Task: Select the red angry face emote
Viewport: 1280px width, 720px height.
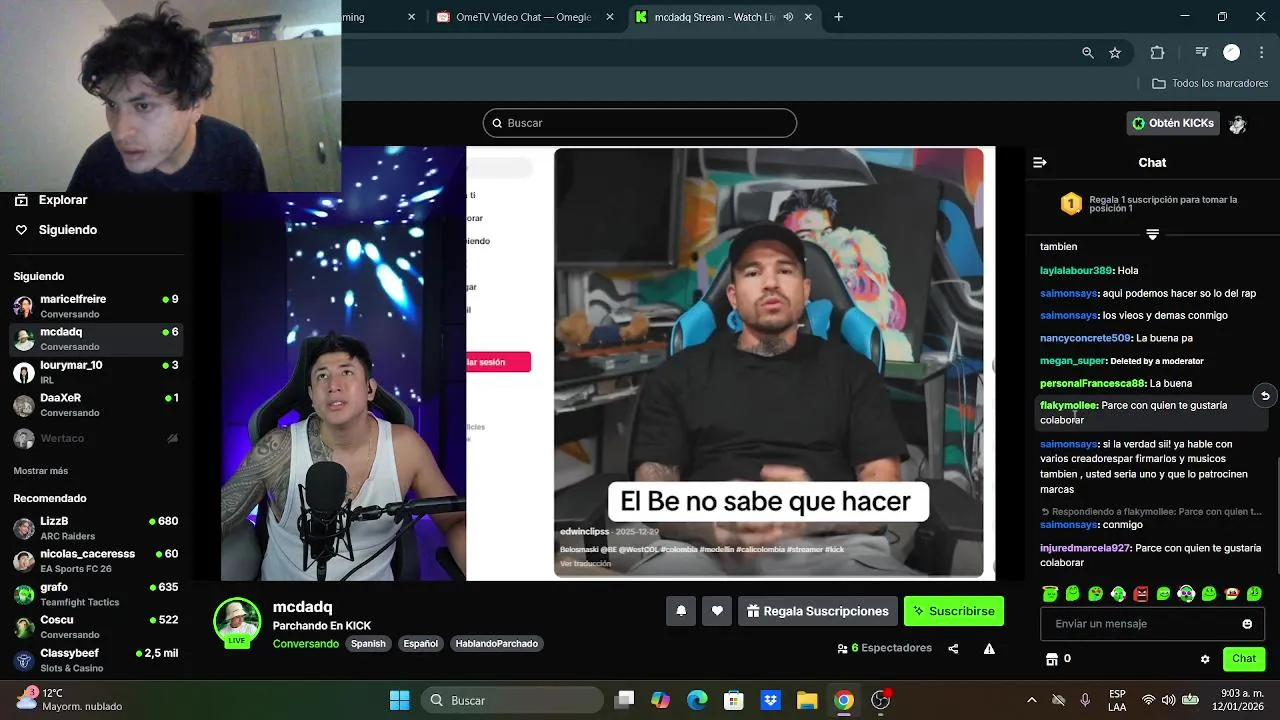Action: (x=1141, y=594)
